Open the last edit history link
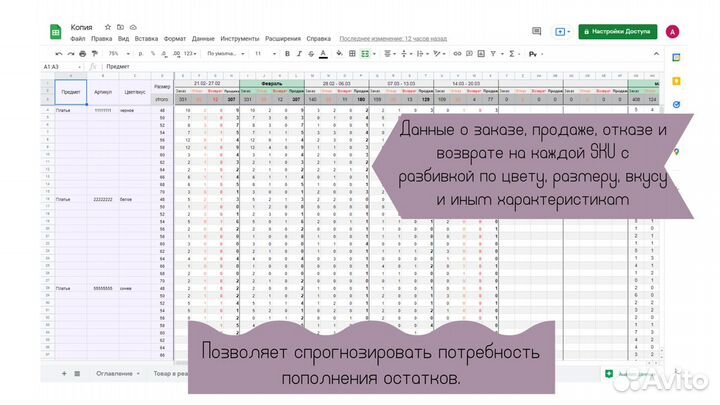The height and width of the screenshot is (405, 720). [x=393, y=39]
